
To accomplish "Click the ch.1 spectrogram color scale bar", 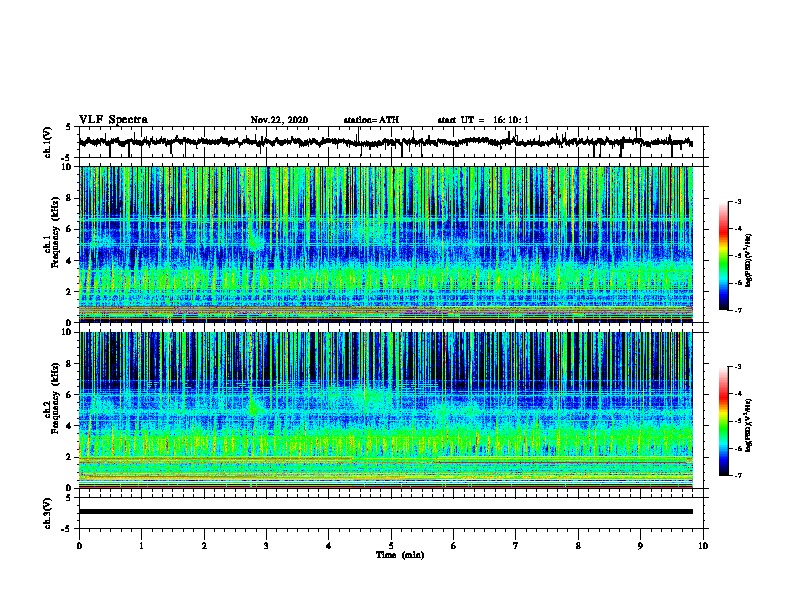I will click(x=724, y=256).
